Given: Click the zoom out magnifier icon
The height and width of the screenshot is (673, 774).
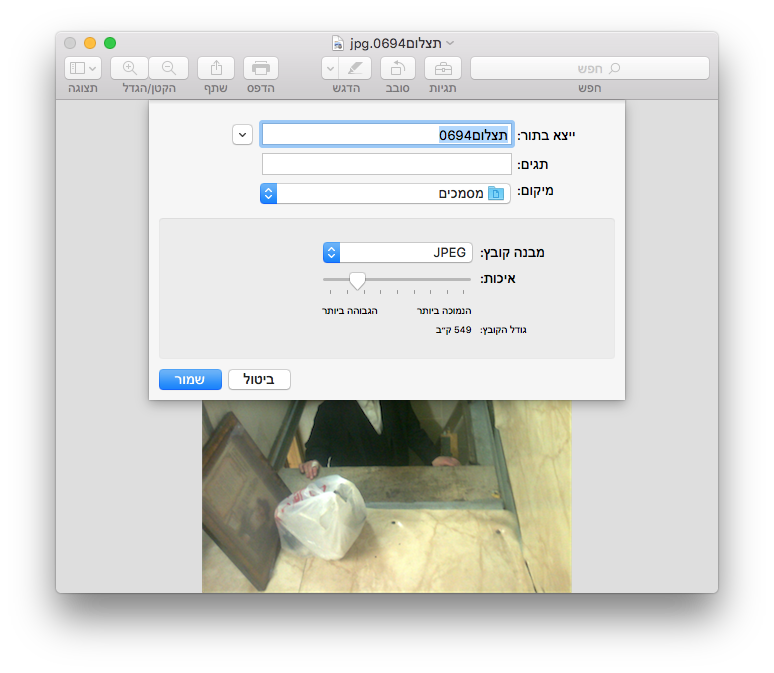Looking at the screenshot, I should pyautogui.click(x=169, y=68).
